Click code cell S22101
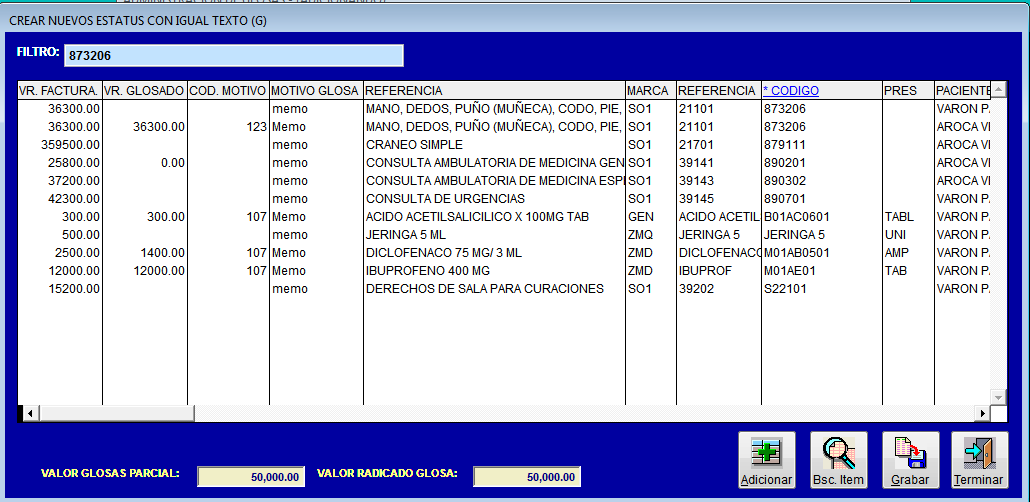 click(822, 288)
